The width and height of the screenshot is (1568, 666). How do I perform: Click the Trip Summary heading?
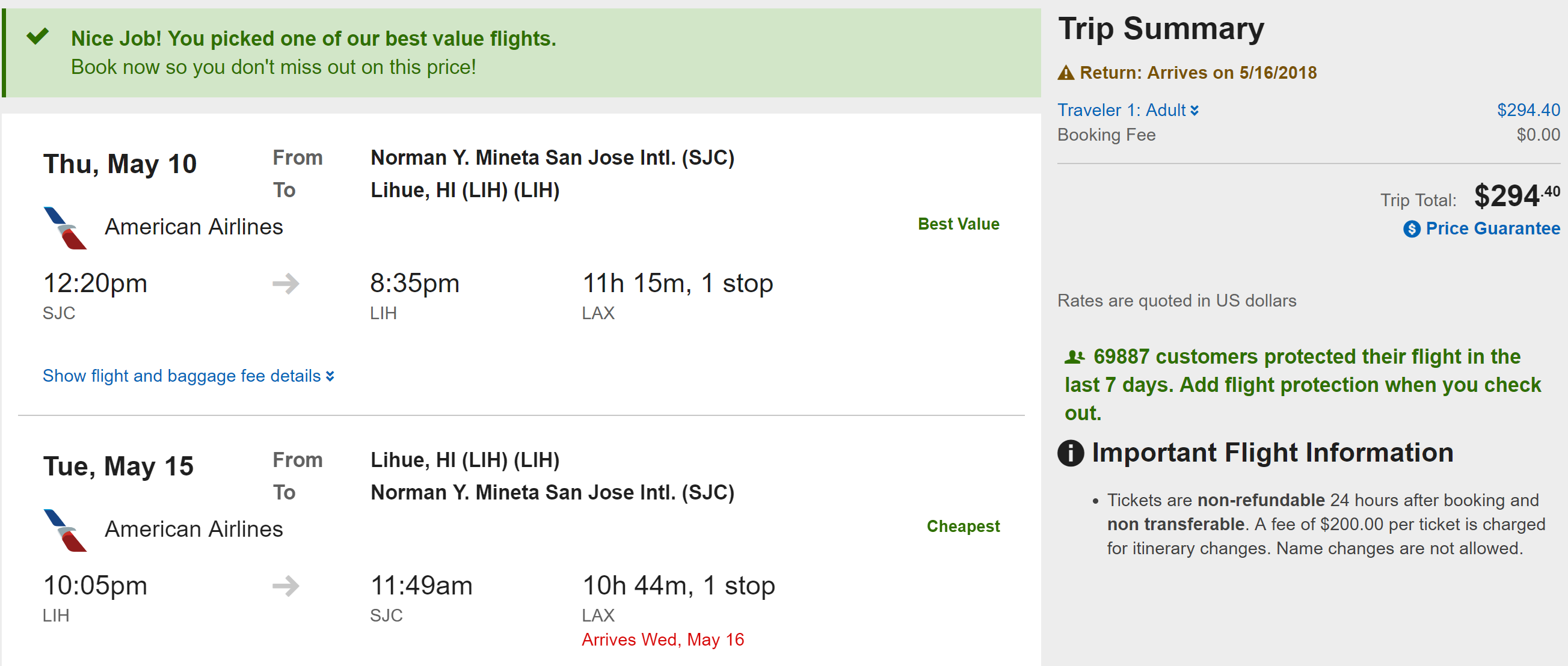pyautogui.click(x=1161, y=29)
